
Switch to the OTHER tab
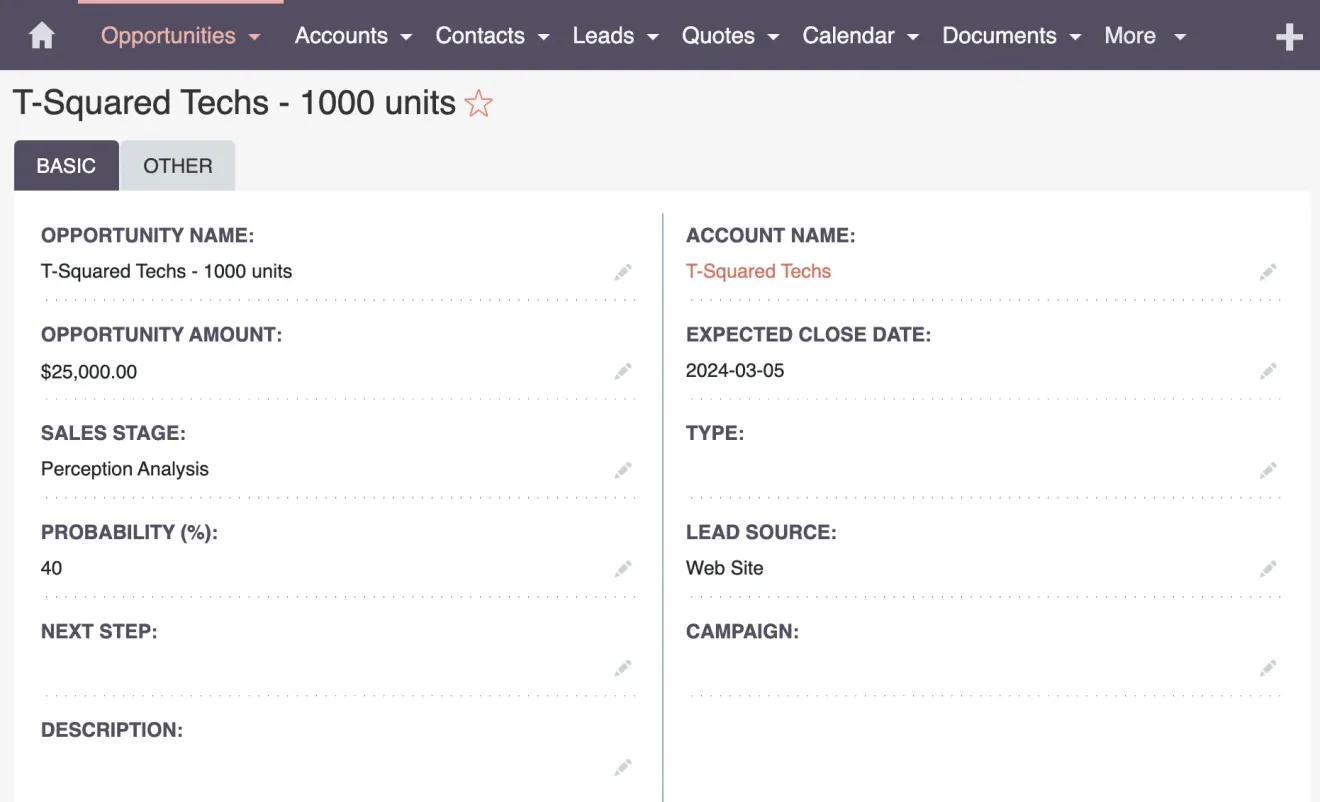click(177, 165)
